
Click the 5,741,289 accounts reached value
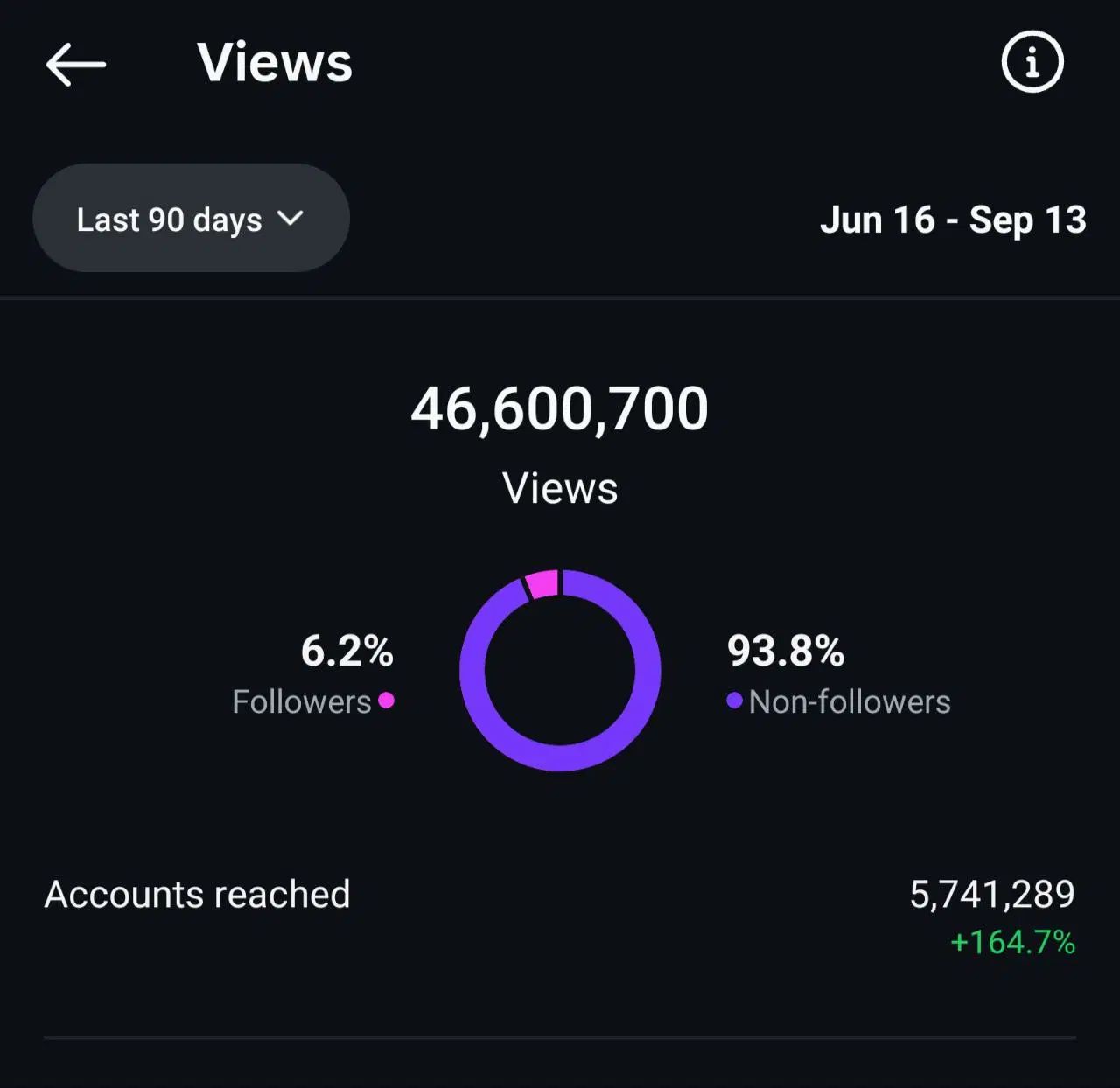992,895
